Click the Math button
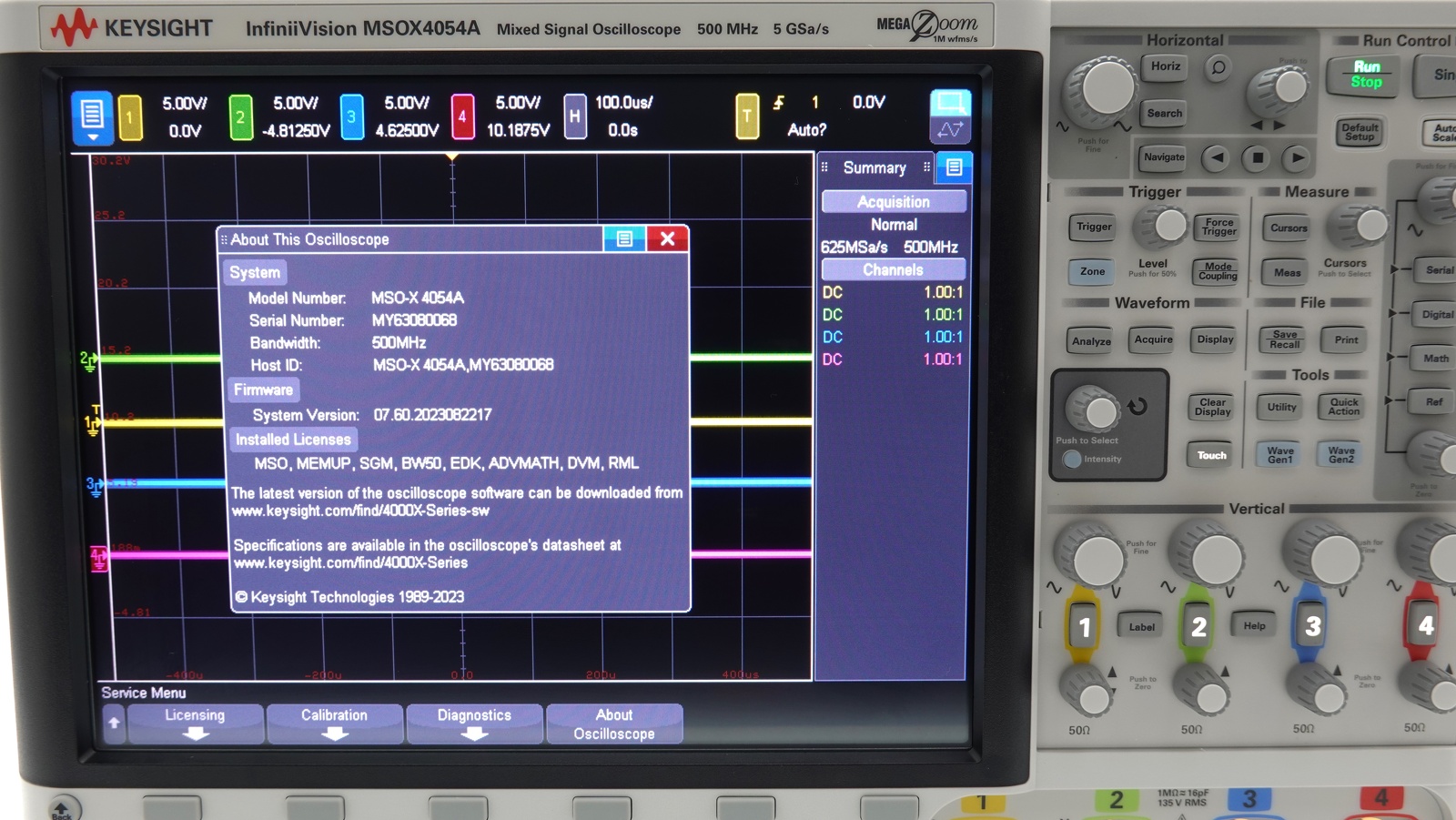Screen dimensions: 1456x820 (x=1435, y=358)
